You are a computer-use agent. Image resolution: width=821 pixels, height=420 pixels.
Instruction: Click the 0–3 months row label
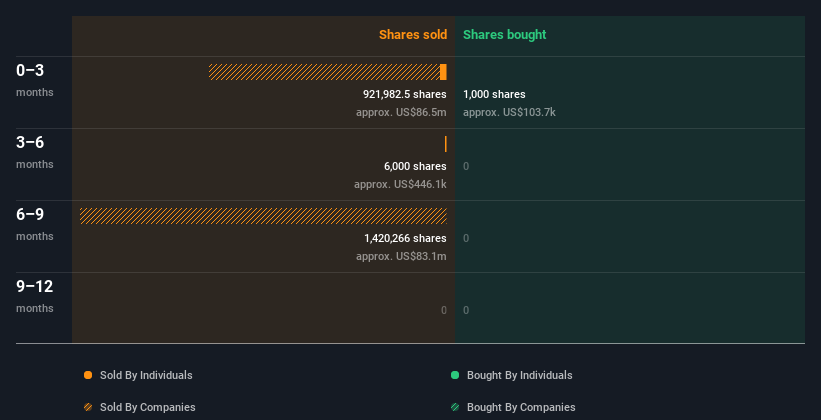tap(35, 80)
